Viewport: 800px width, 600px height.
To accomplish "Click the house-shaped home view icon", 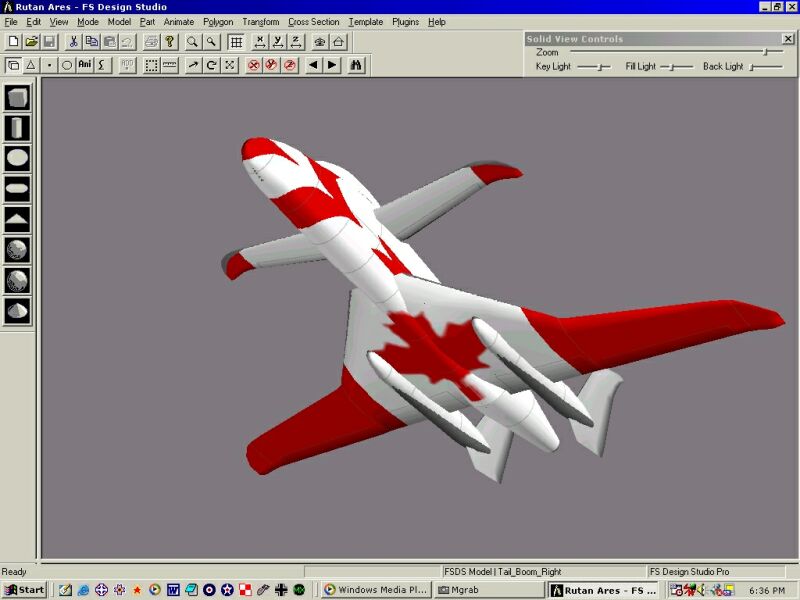I will (338, 41).
